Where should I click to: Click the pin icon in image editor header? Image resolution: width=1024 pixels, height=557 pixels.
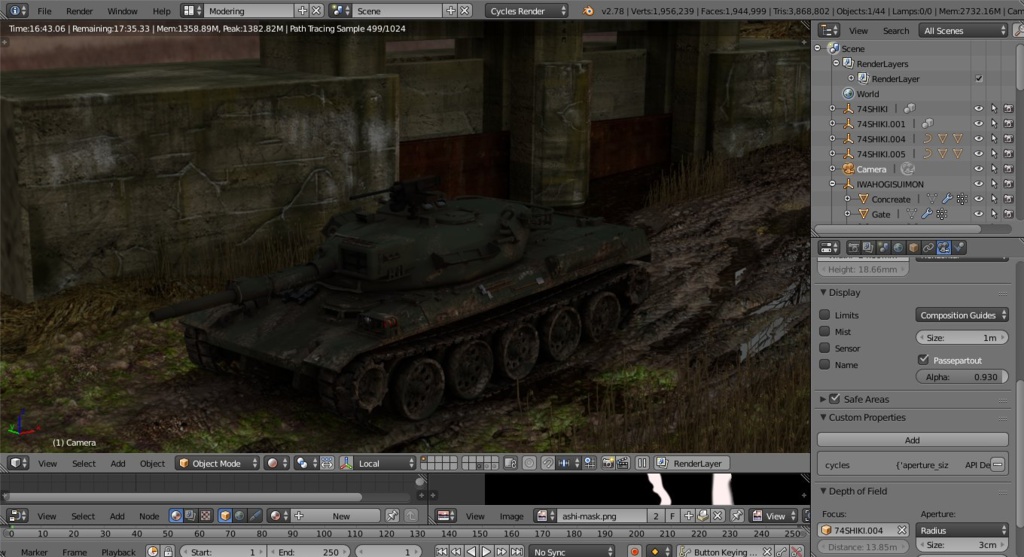coord(737,516)
